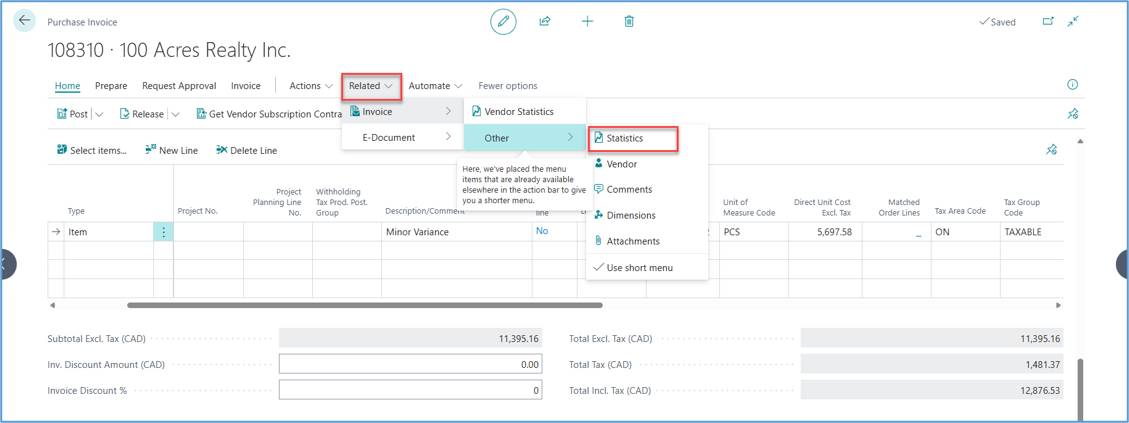Click Delete Line action
1129x423 pixels.
click(246, 151)
